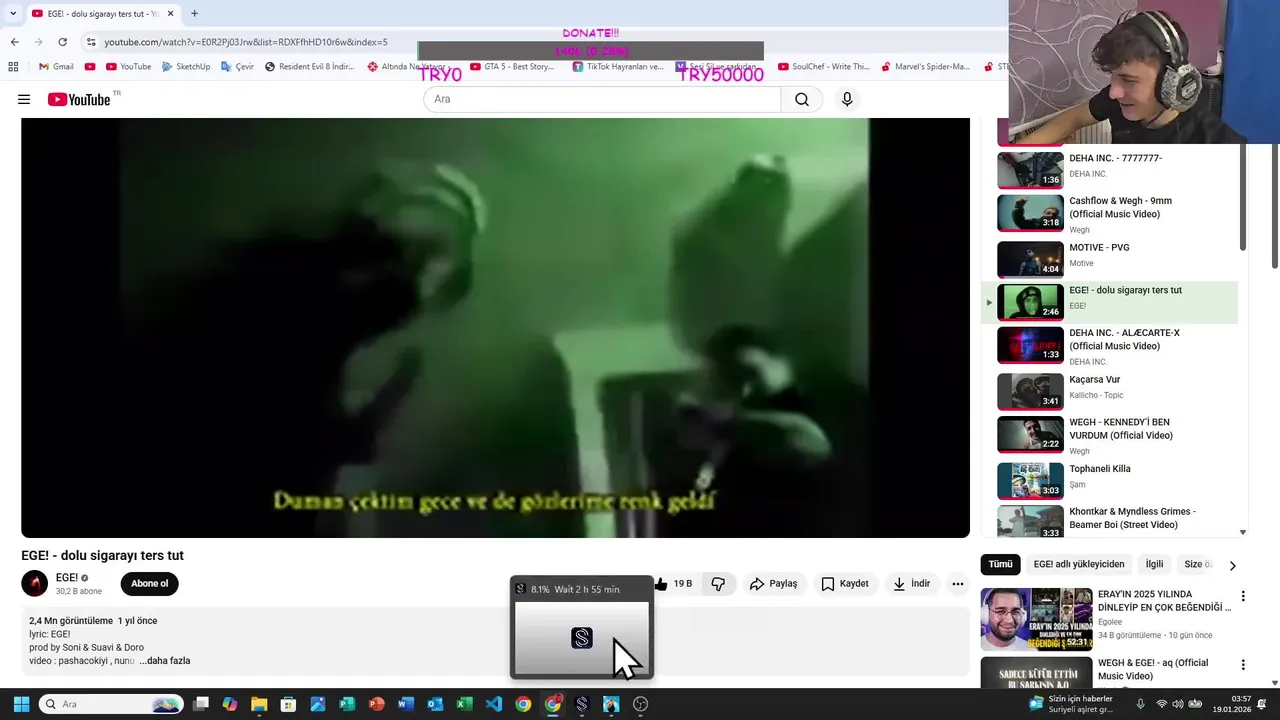Like the video (19 B thumbs up)
Screen dimensions: 1280x720
pos(674,584)
